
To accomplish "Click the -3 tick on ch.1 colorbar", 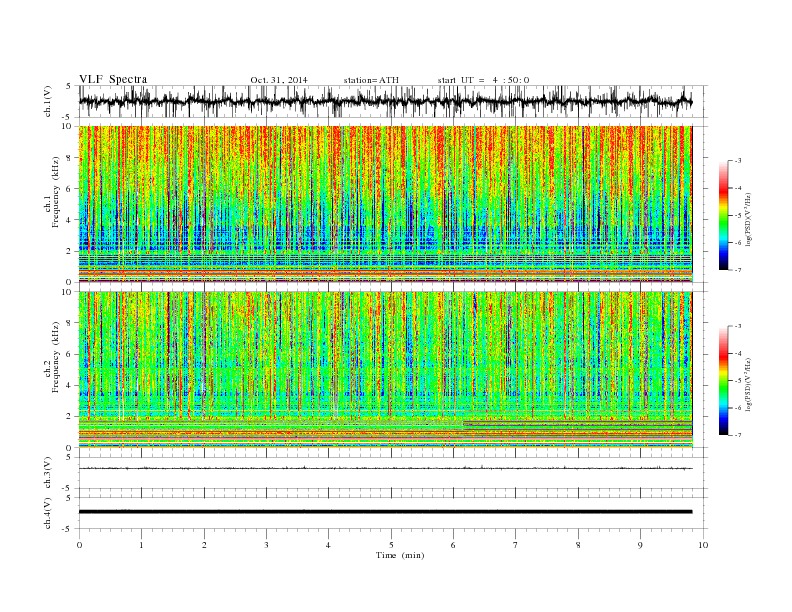I will (738, 161).
